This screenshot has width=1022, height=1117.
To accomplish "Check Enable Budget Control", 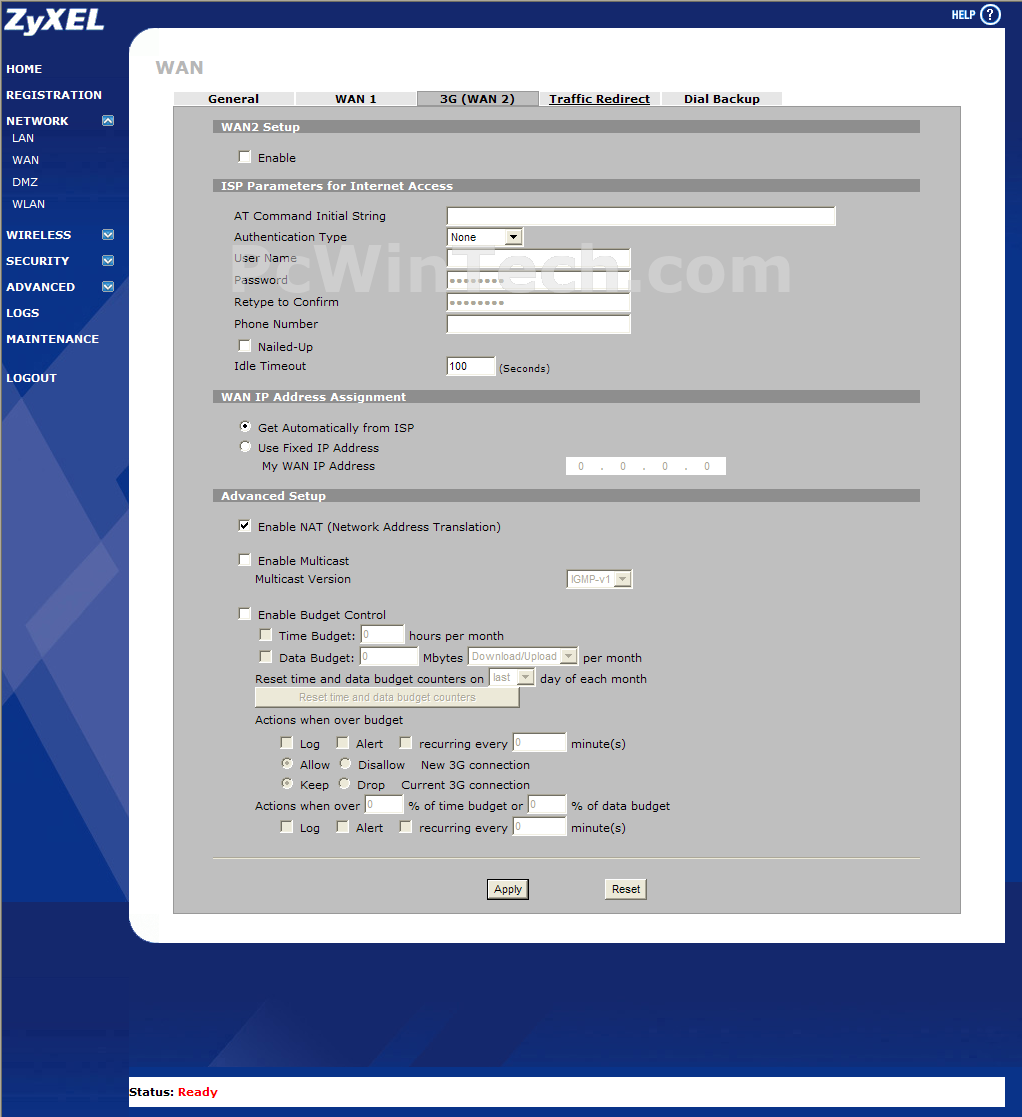I will point(245,614).
